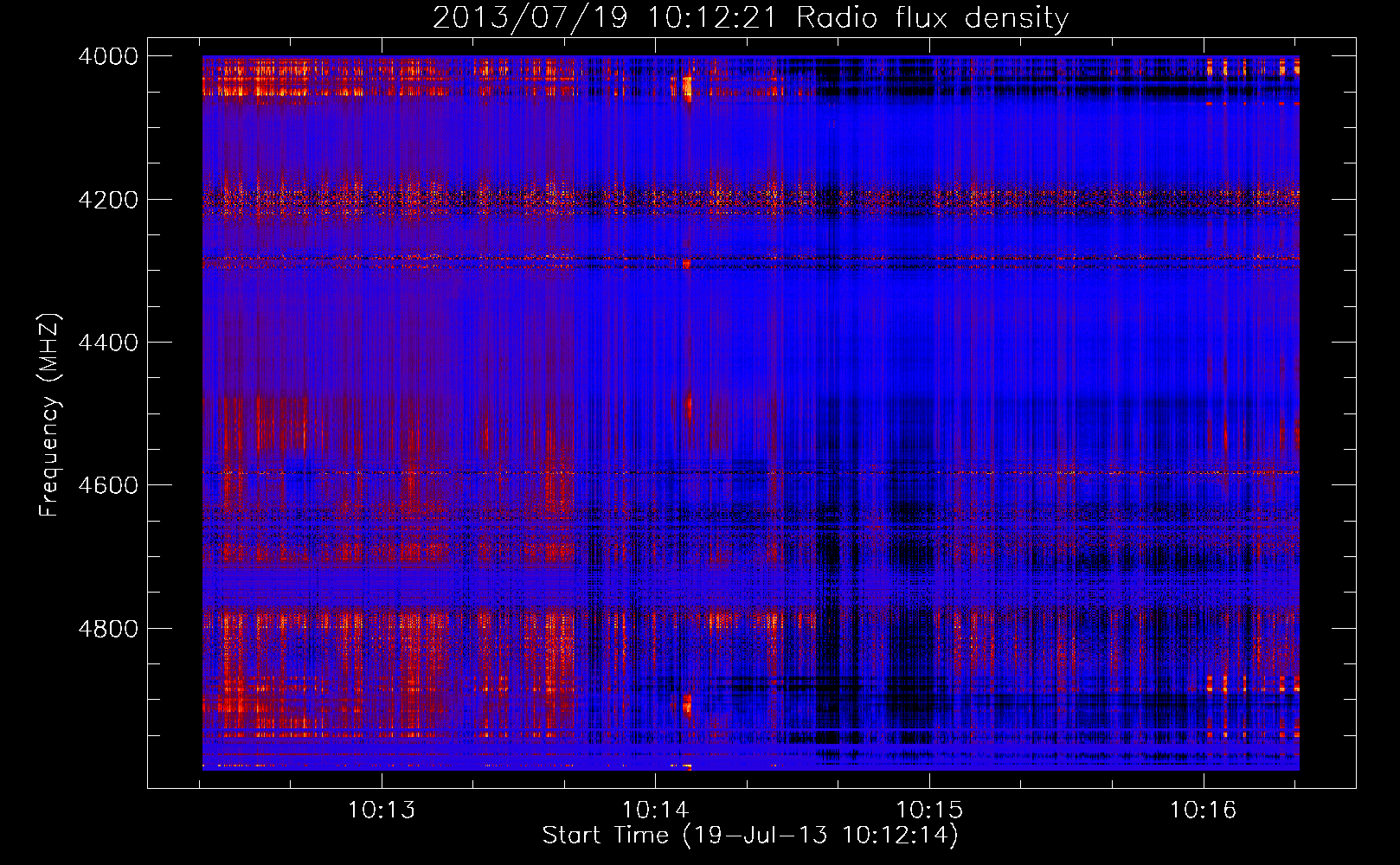Click the 4600 frequency tick label

point(108,485)
